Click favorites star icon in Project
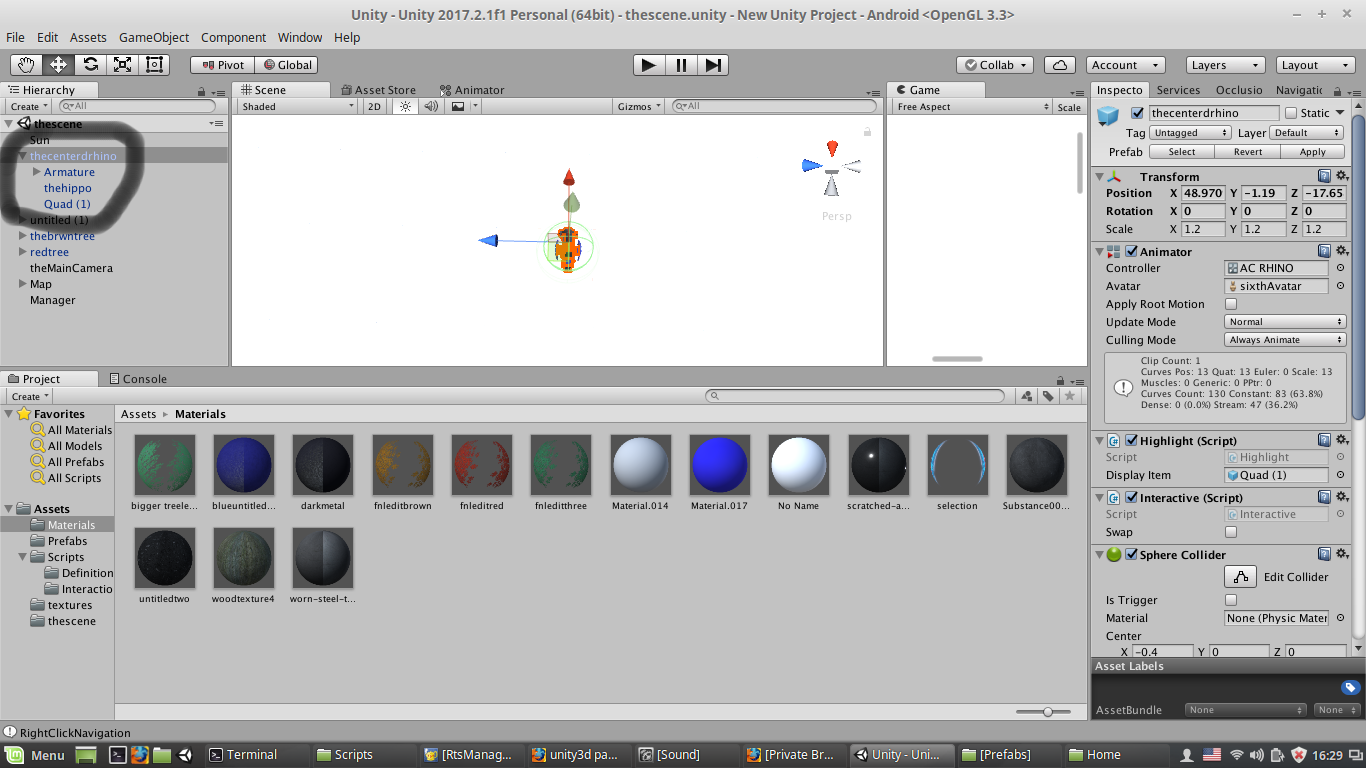Viewport: 1366px width, 768px height. click(1070, 396)
